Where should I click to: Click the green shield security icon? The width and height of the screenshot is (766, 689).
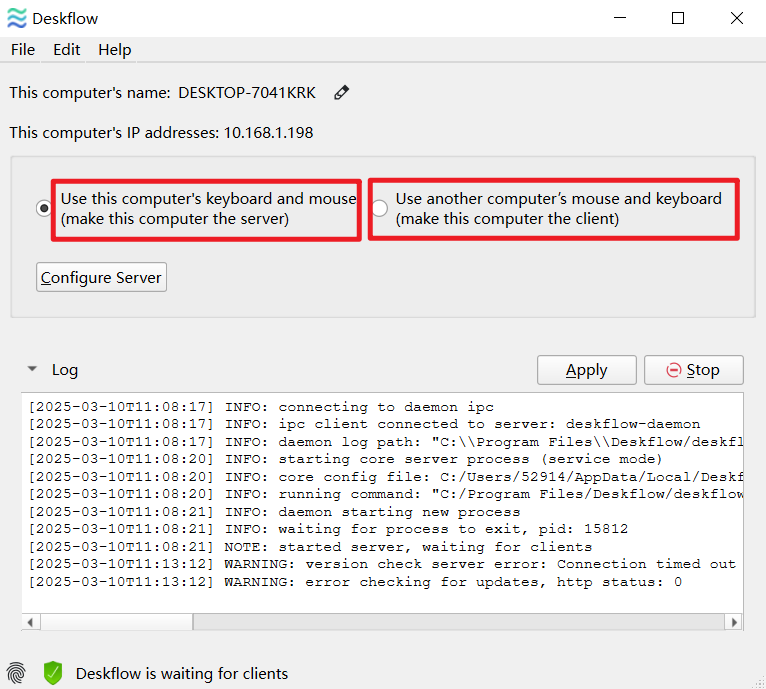(53, 673)
